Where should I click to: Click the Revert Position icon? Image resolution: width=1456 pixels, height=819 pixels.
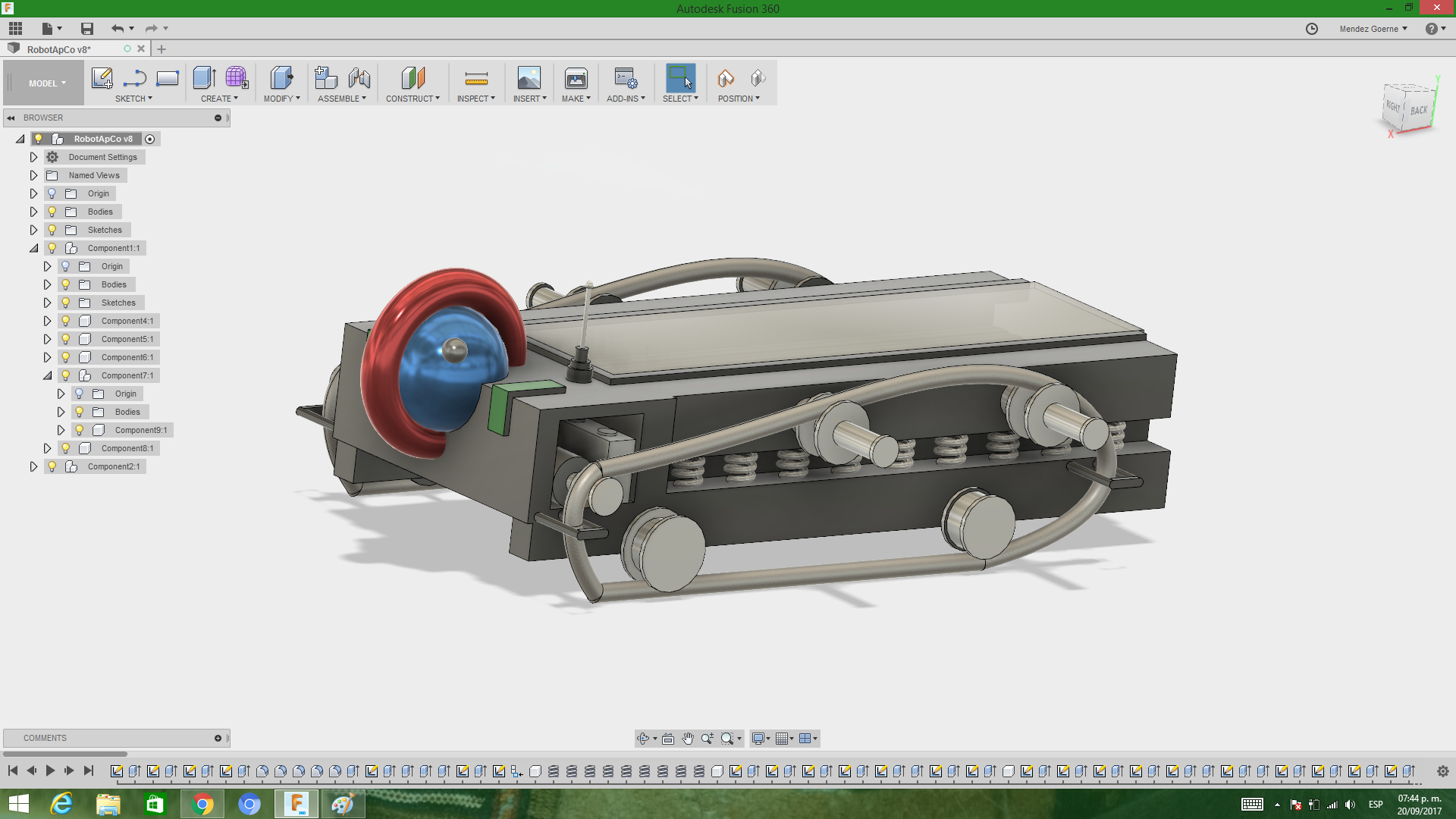[x=758, y=78]
